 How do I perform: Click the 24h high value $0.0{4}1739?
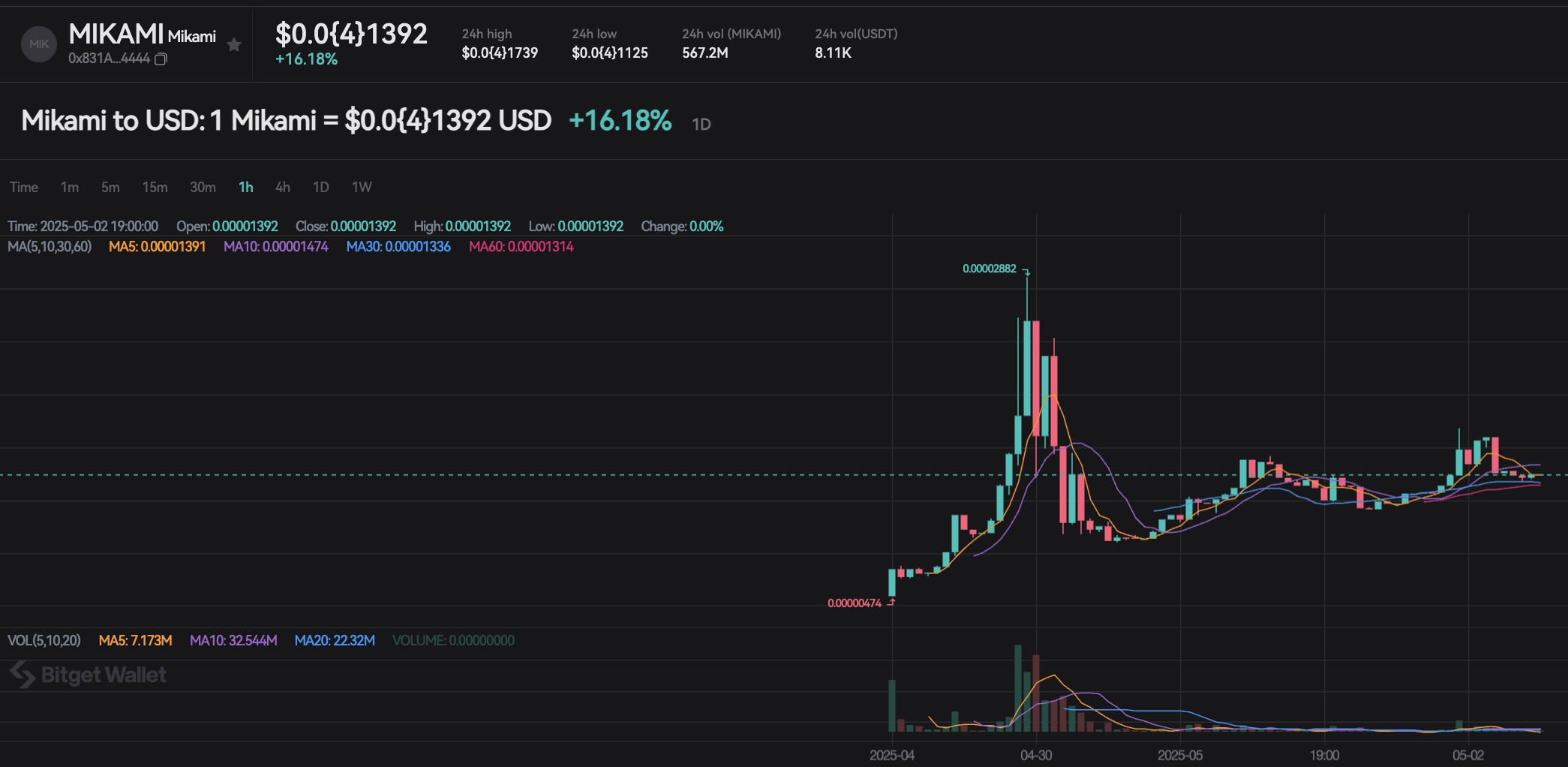point(500,53)
